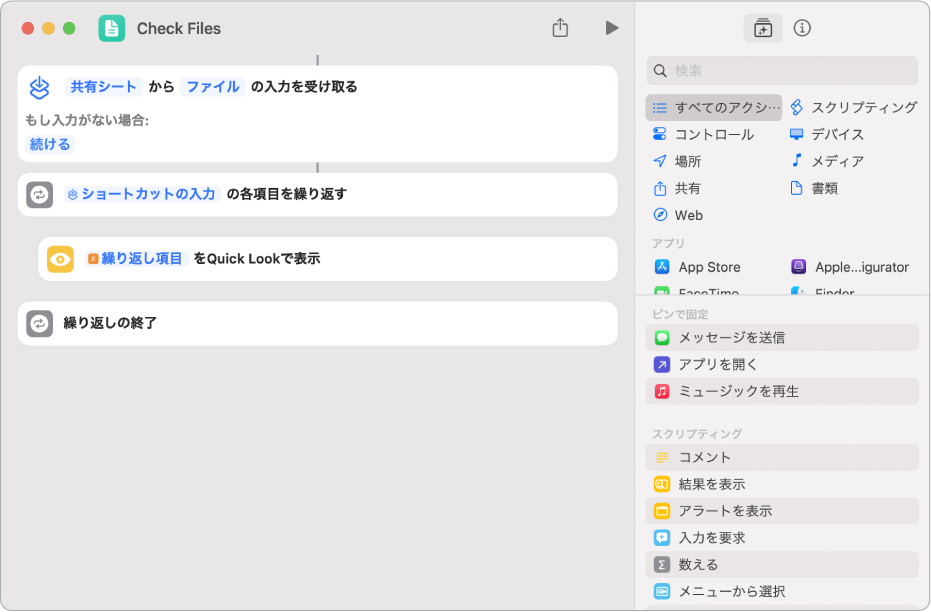Screen dimensions: 931x612
Task: Open the デバイス category
Action: [826, 134]
